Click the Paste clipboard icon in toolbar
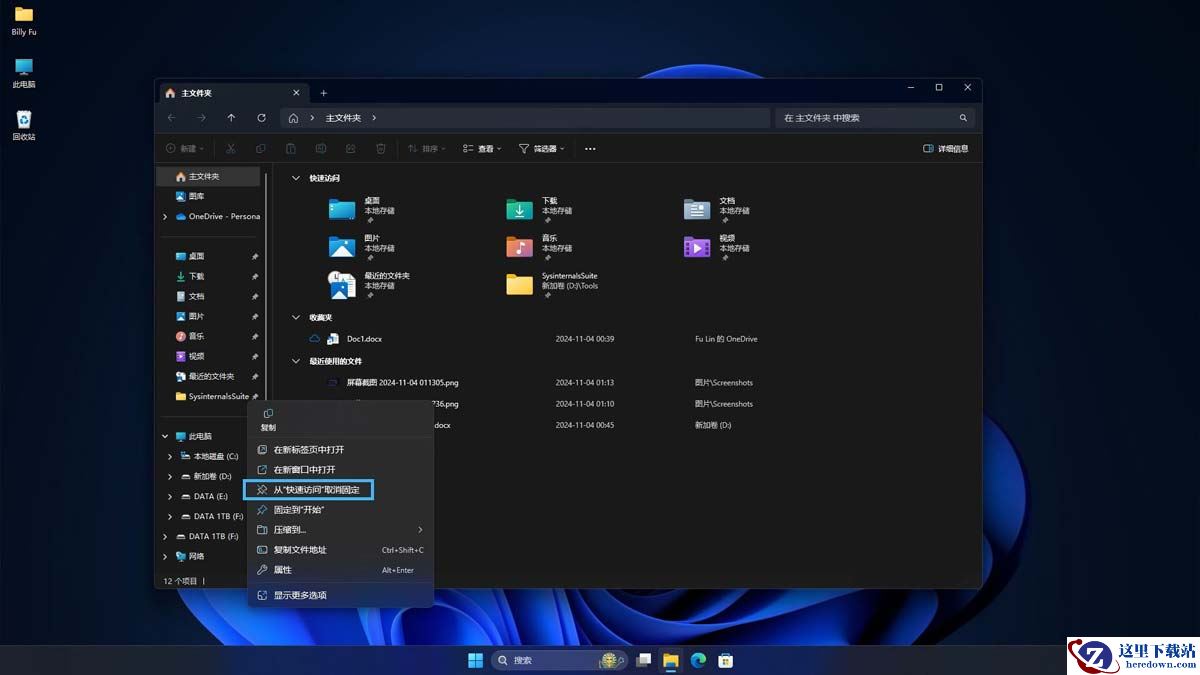The image size is (1200, 675). (x=290, y=149)
